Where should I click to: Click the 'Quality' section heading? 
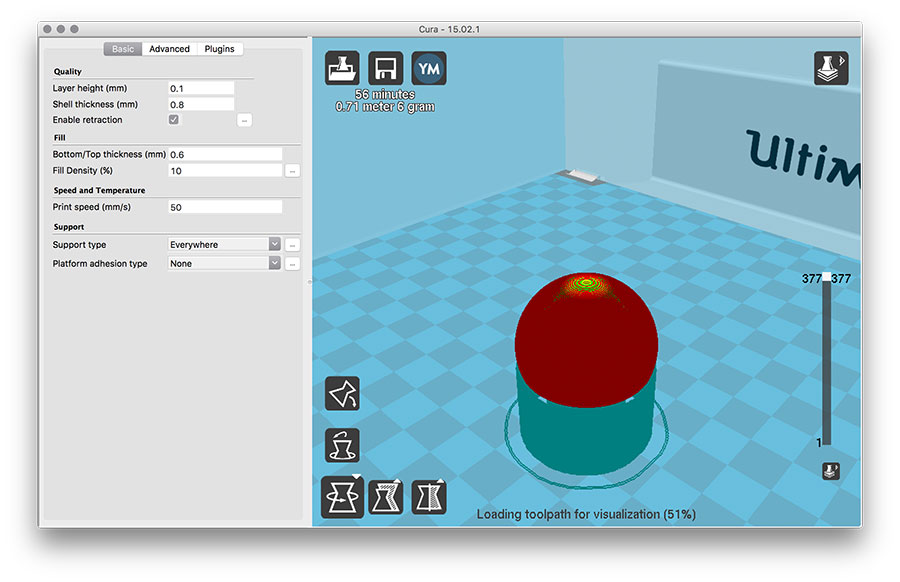[68, 72]
